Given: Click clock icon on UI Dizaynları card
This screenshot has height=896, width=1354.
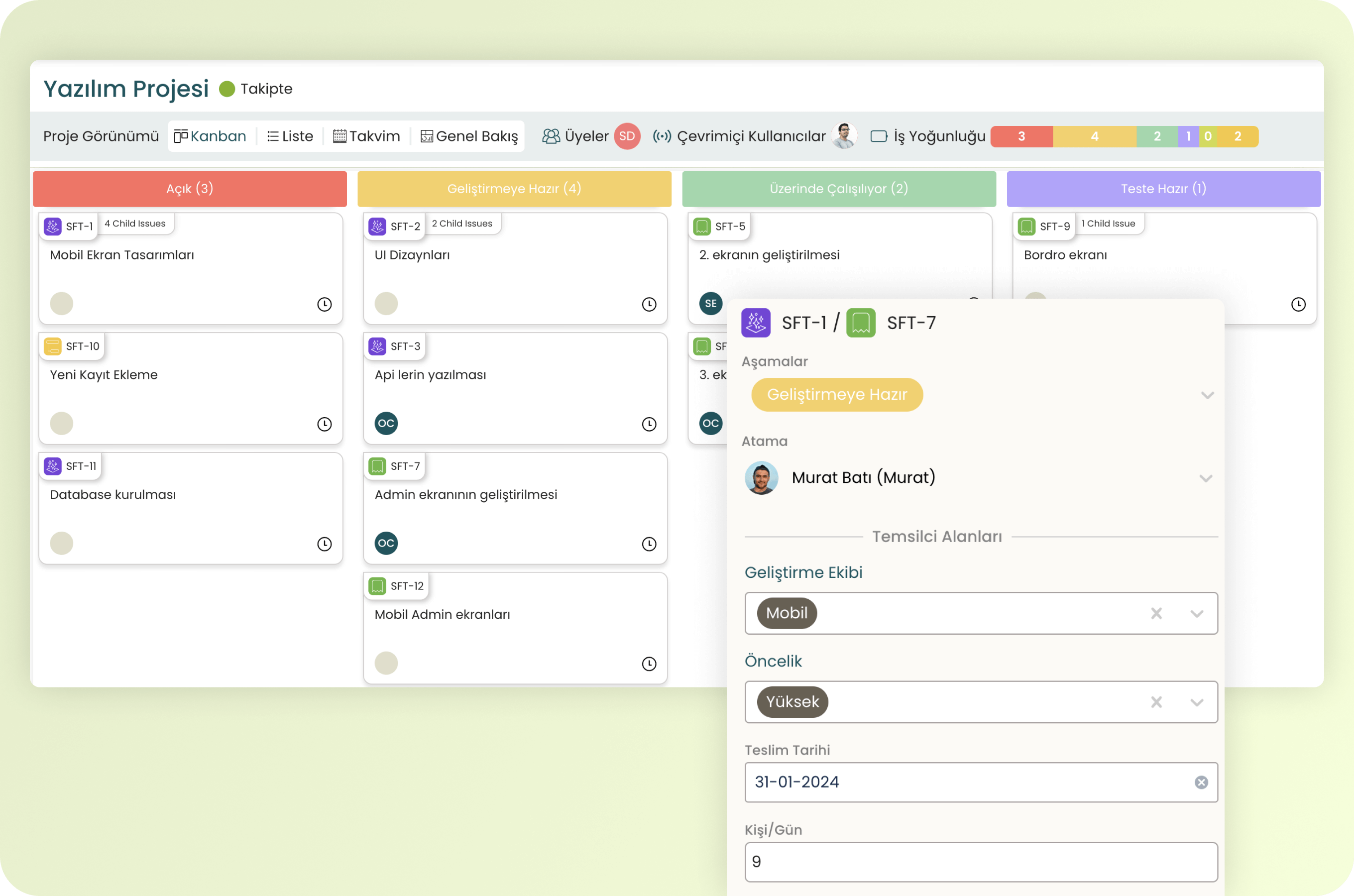Looking at the screenshot, I should point(649,304).
